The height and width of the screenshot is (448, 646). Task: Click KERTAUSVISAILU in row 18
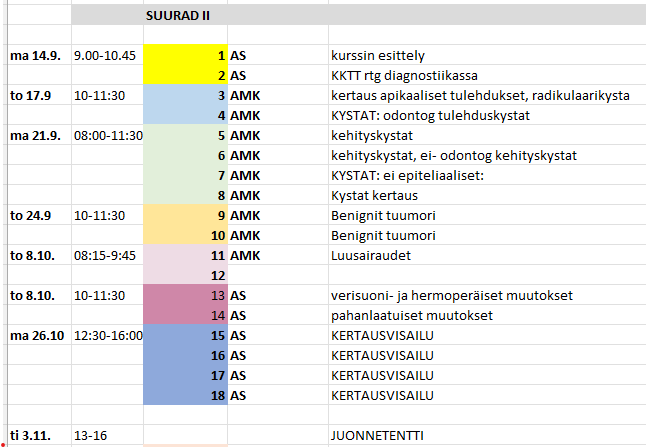pyautogui.click(x=487, y=395)
